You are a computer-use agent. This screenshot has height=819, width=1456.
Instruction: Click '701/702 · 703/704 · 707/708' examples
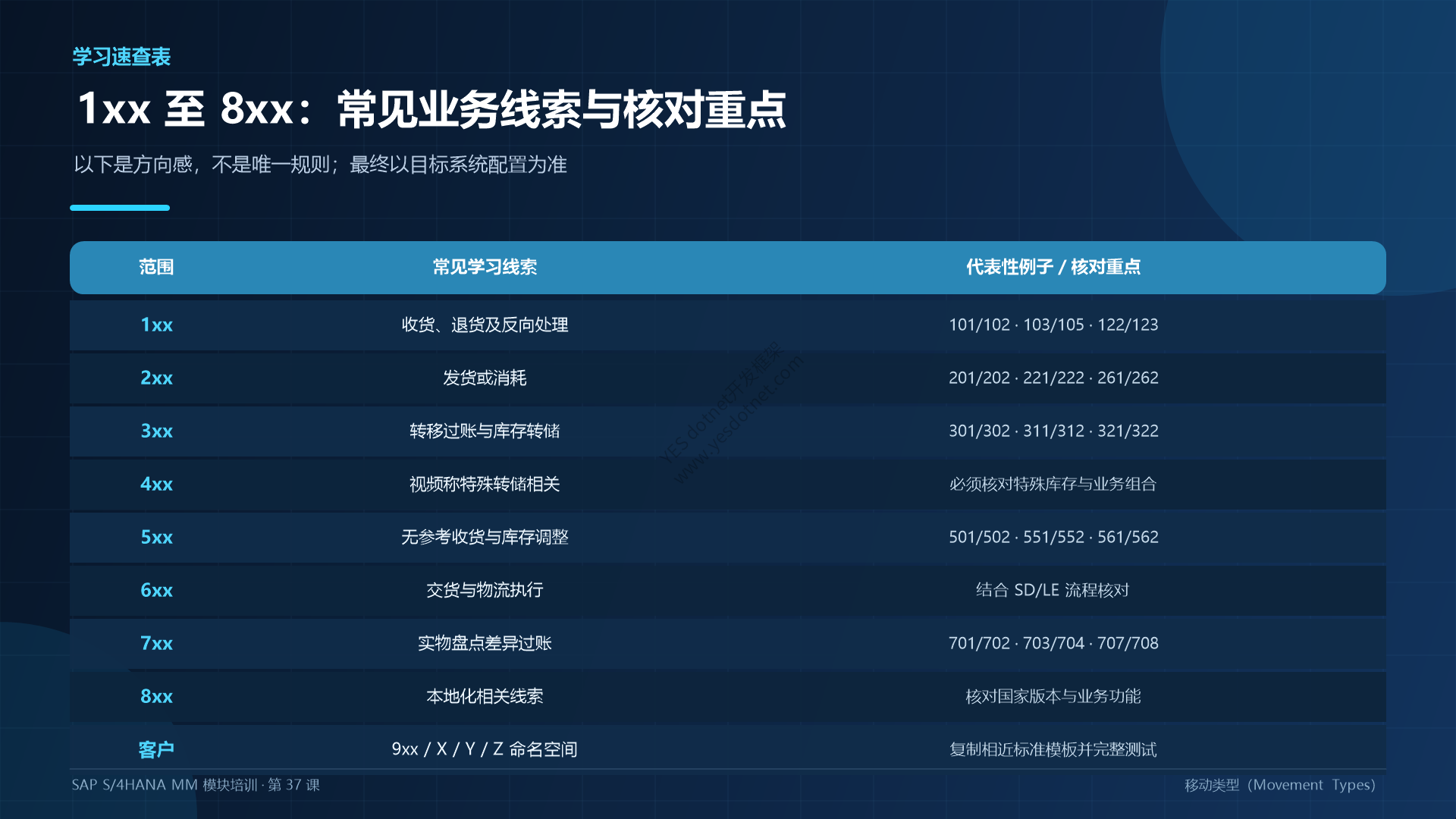(1053, 643)
